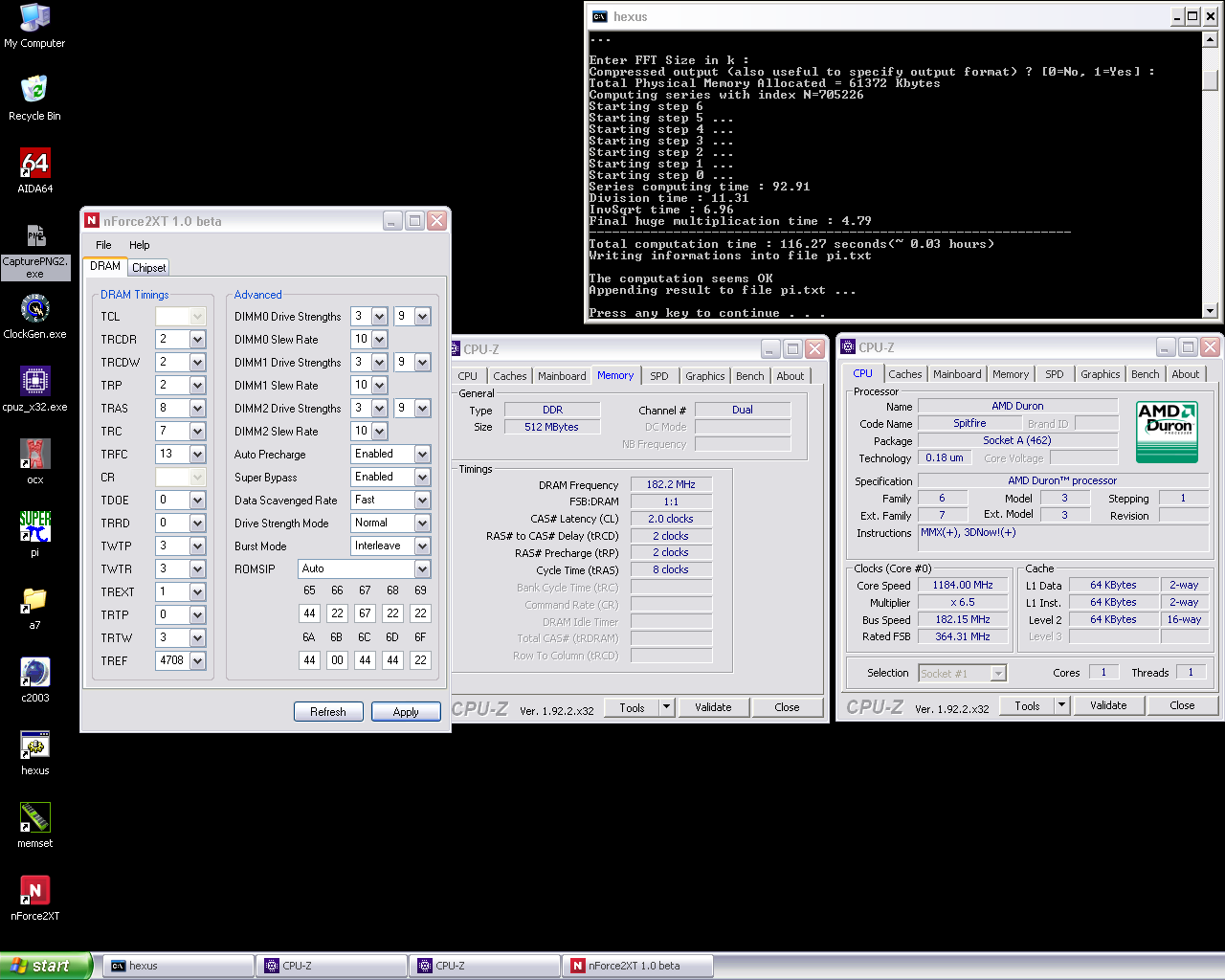Viewport: 1225px width, 980px height.
Task: Click the AMD Duron processor logo
Action: [1168, 431]
